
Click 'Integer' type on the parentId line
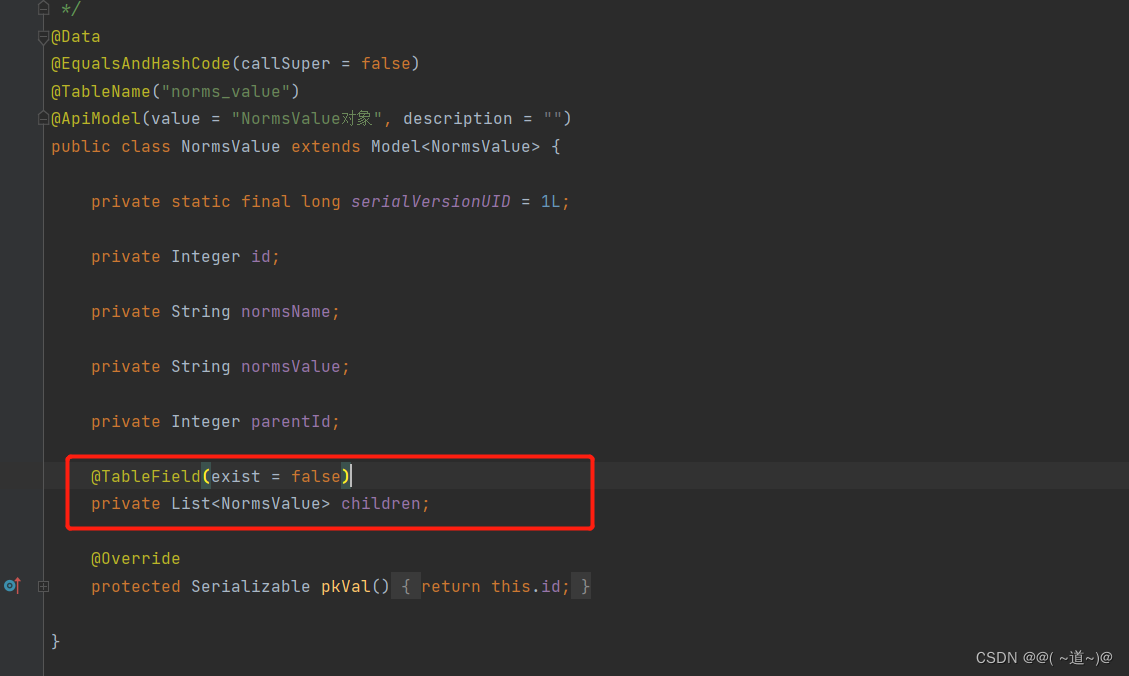coord(205,422)
